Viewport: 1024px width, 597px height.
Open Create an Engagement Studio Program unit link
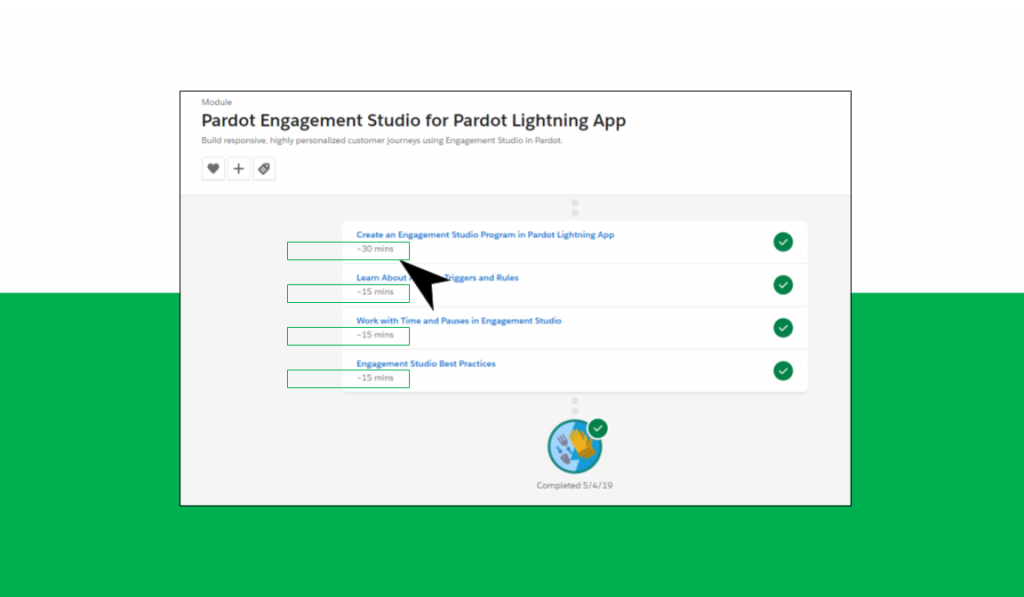(485, 234)
